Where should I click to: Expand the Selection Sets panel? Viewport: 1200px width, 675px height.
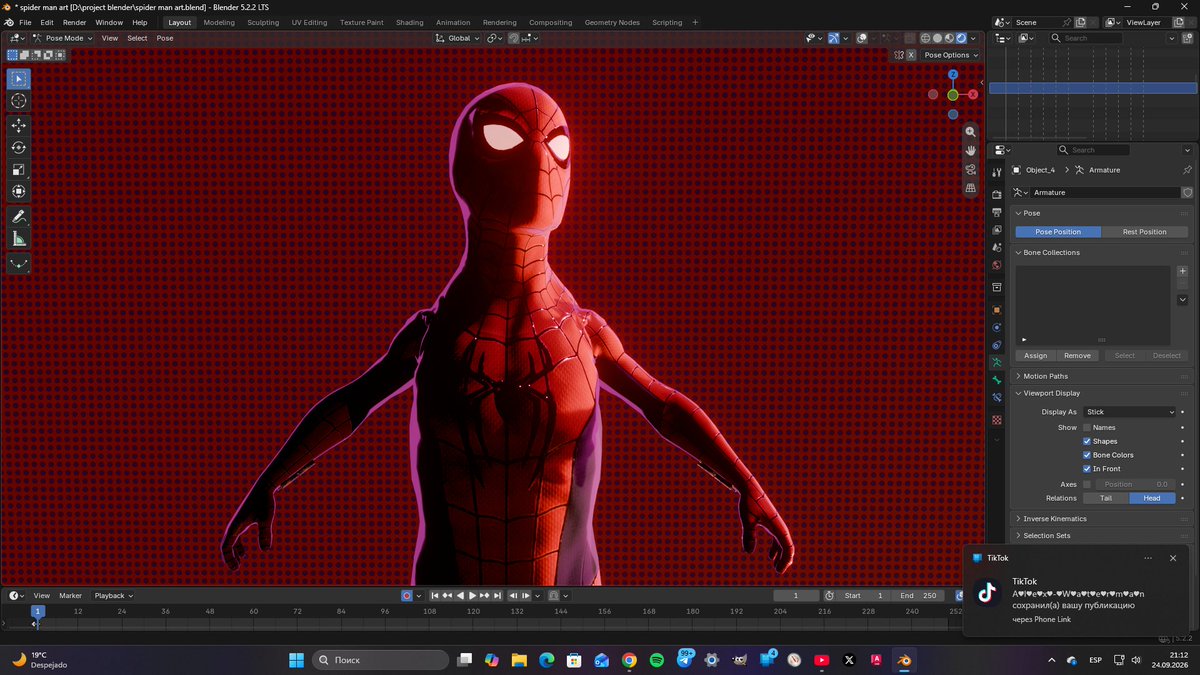(x=1046, y=536)
